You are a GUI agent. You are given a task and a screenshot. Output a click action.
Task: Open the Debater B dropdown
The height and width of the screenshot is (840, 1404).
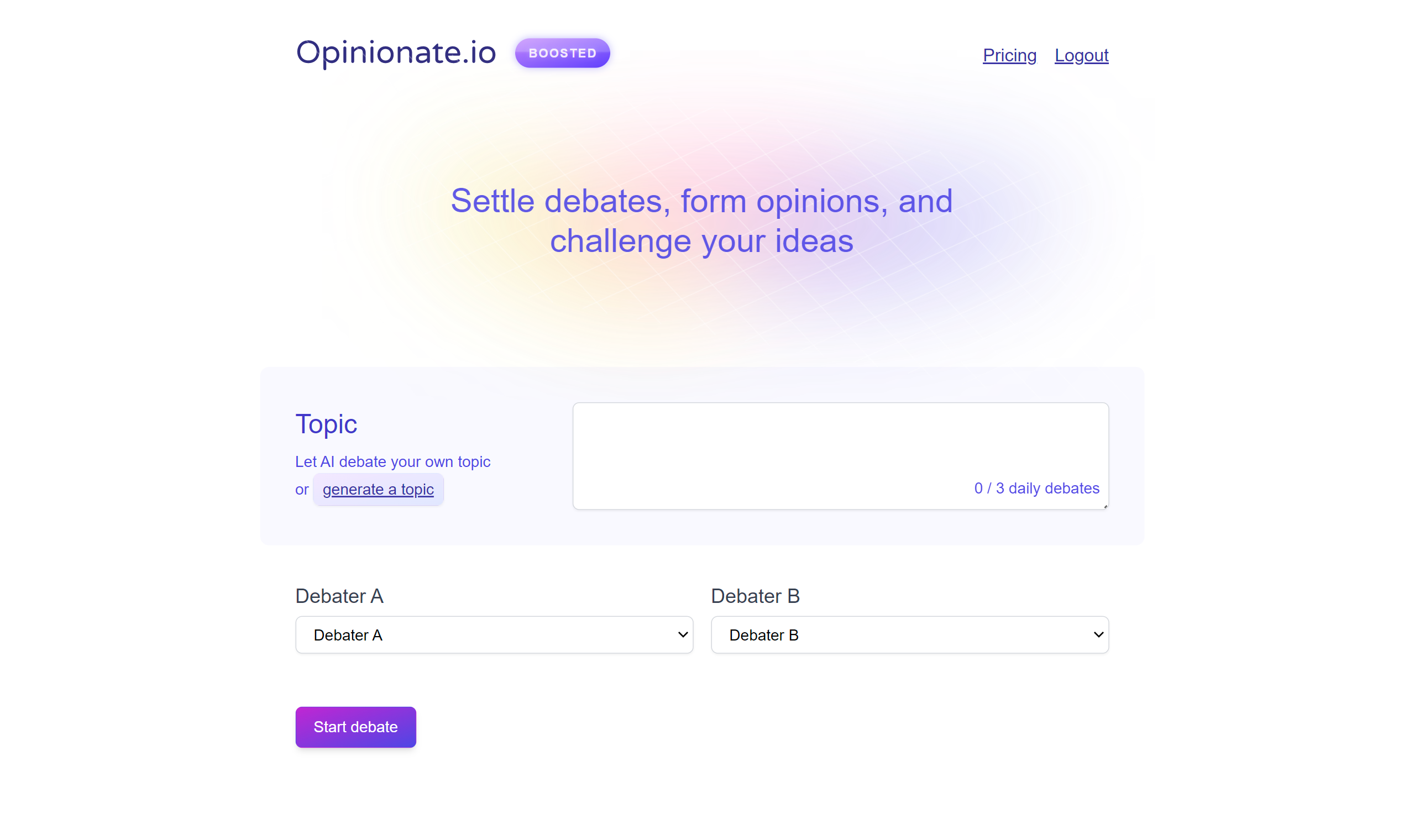(x=909, y=634)
